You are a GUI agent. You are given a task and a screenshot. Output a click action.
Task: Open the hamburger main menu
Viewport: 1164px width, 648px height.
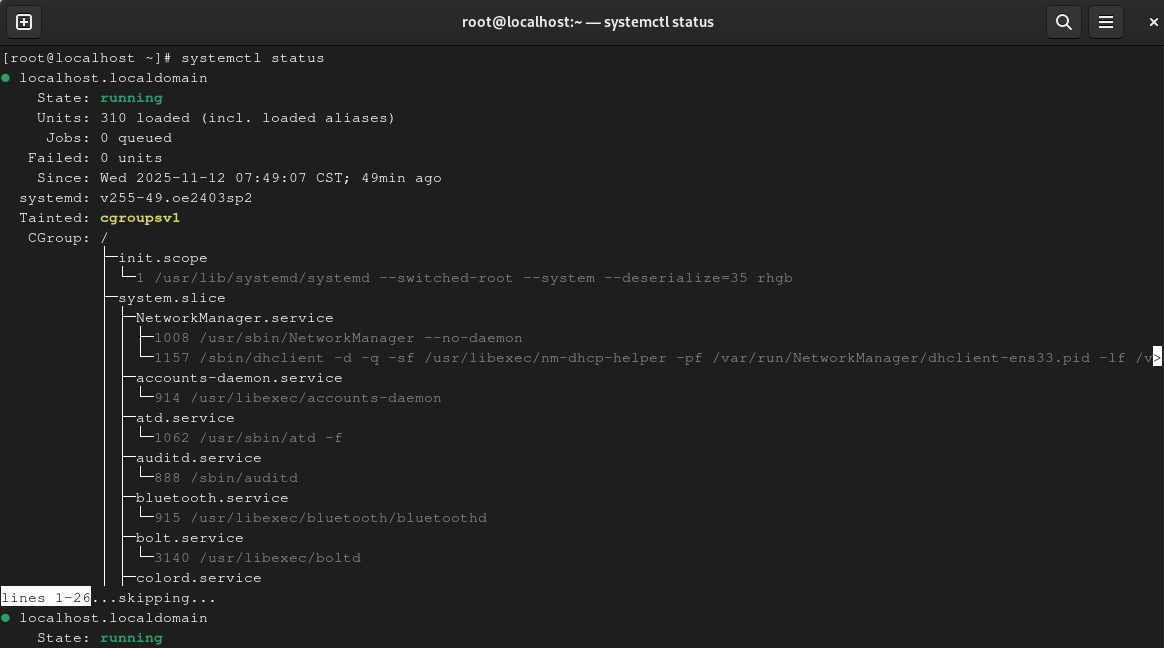(x=1105, y=22)
